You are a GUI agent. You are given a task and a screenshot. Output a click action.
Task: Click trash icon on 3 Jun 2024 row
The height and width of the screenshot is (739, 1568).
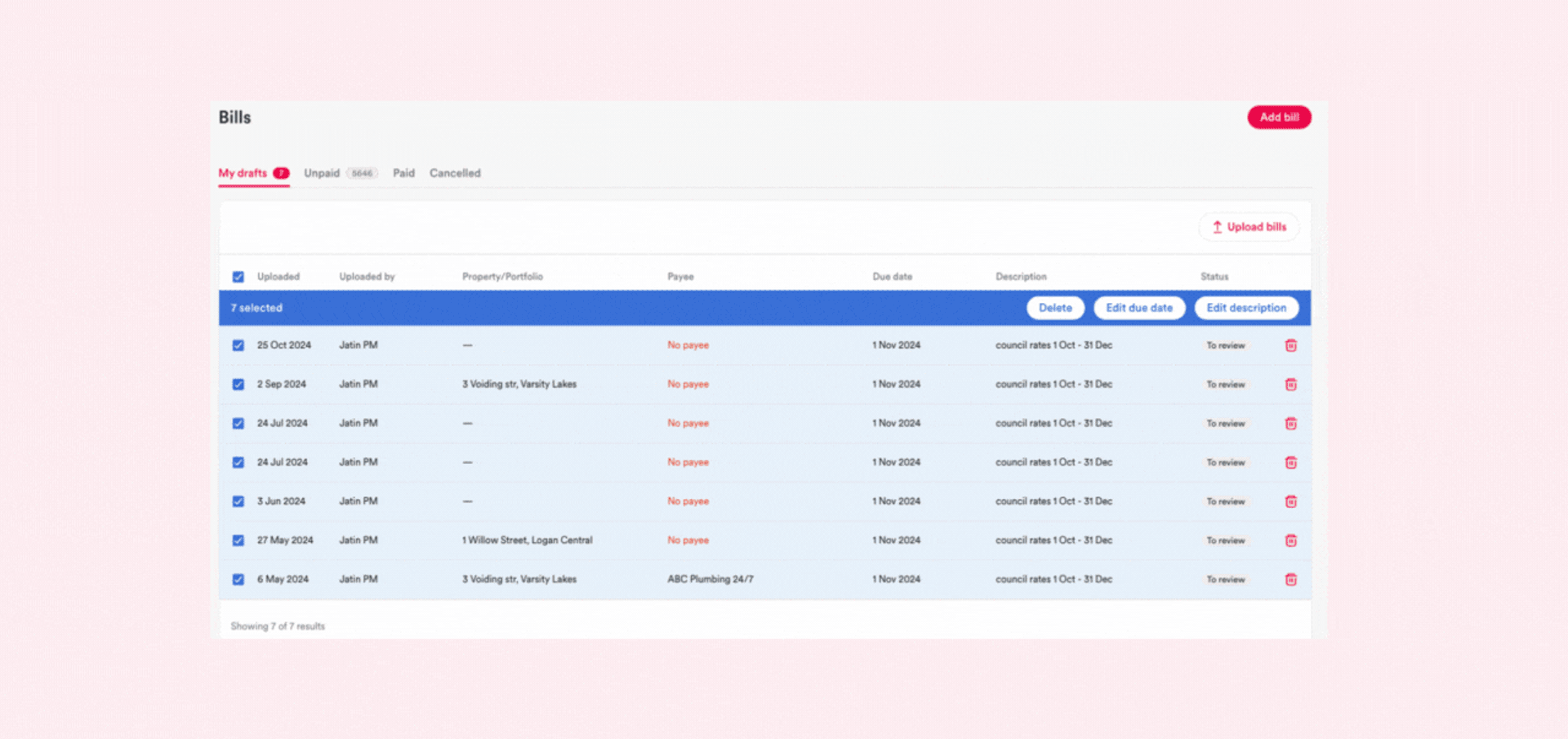(x=1290, y=501)
